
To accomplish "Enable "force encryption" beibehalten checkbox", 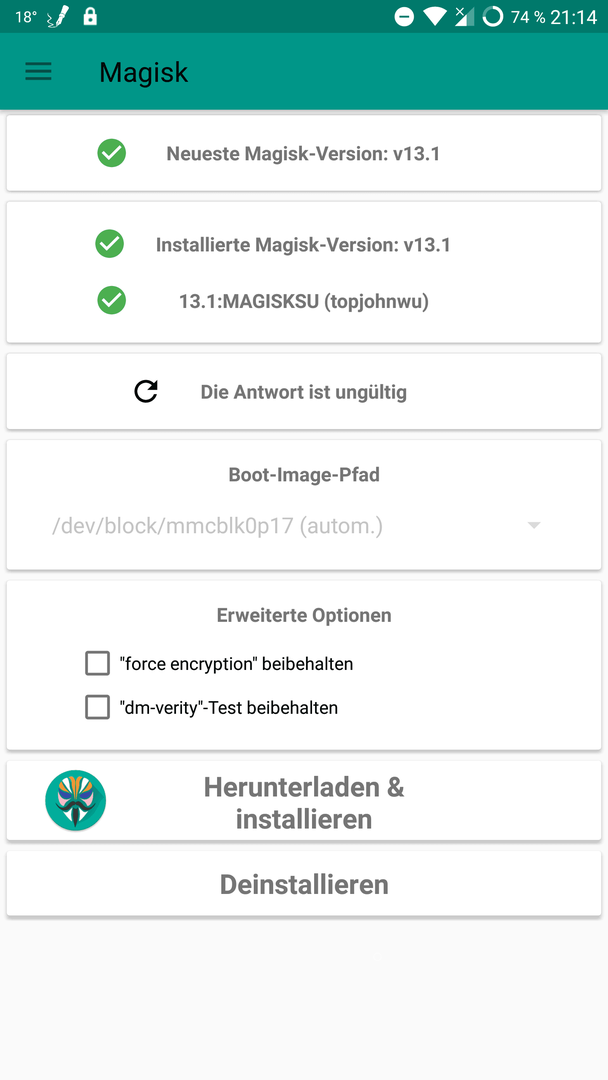I will point(98,664).
